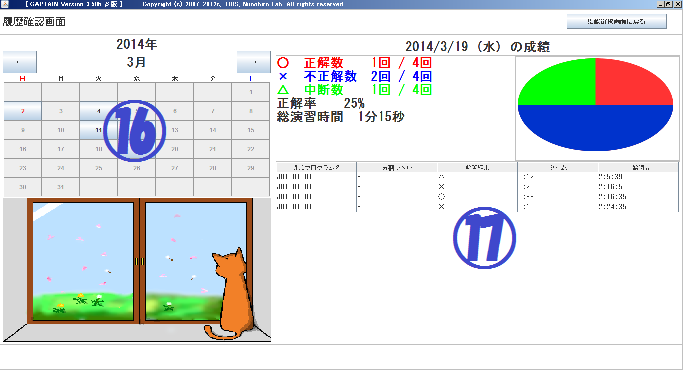This screenshot has height=370, width=683.
Task: Select highlighted red day 2 in calendar
Action: pyautogui.click(x=23, y=111)
